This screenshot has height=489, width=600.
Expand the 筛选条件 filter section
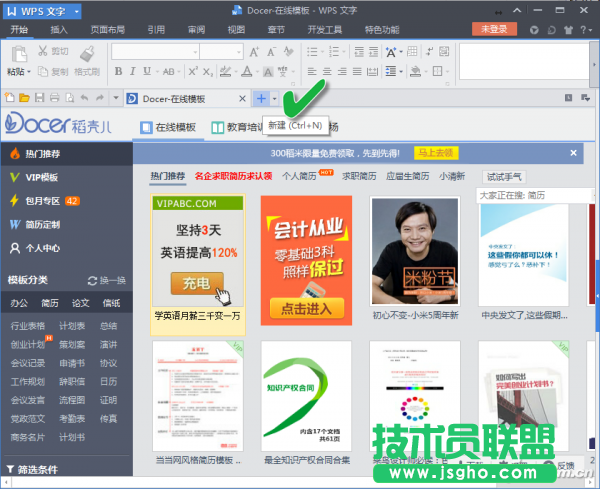44,469
